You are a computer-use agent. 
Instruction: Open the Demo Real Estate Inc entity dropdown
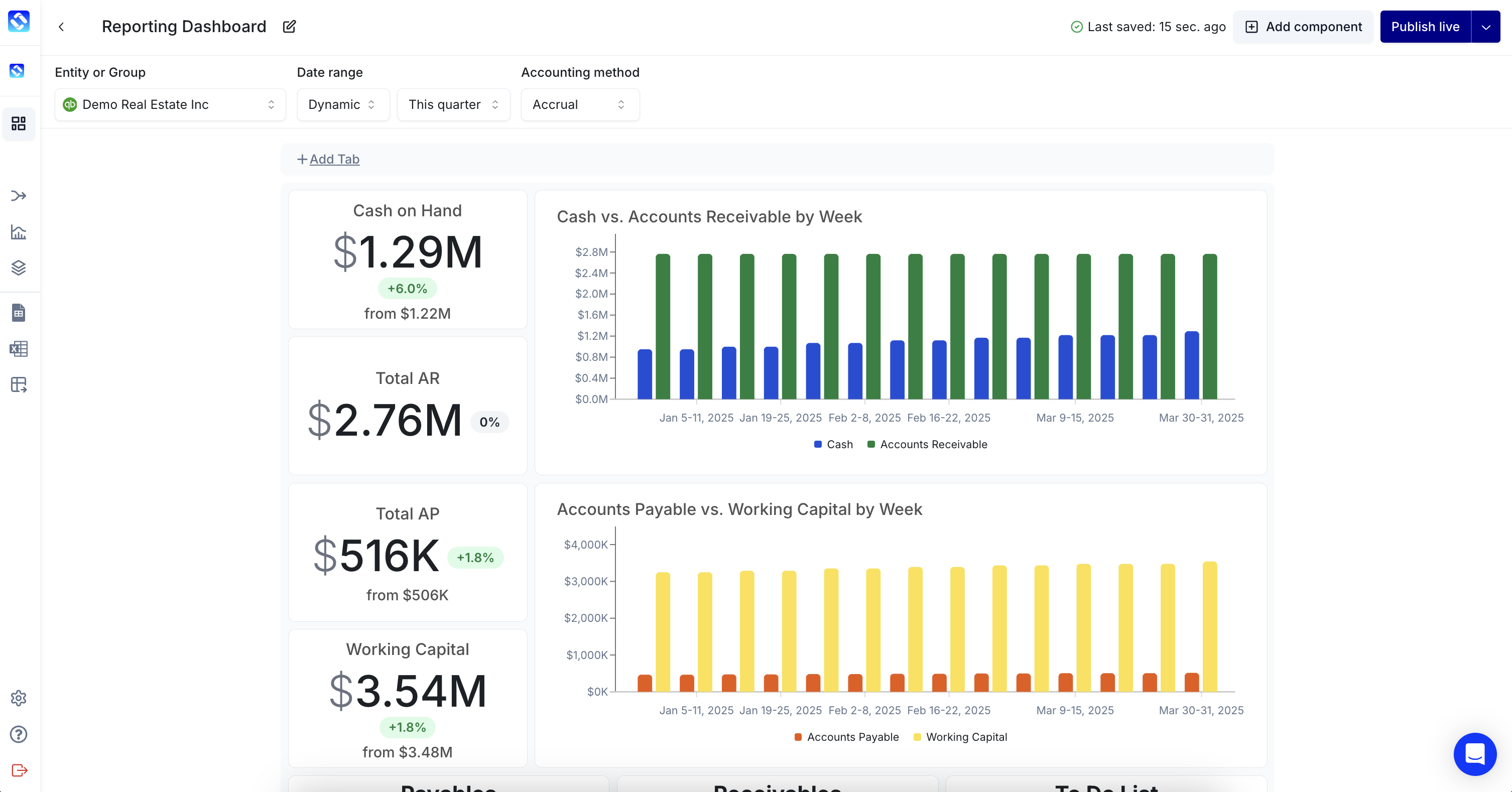pos(170,105)
